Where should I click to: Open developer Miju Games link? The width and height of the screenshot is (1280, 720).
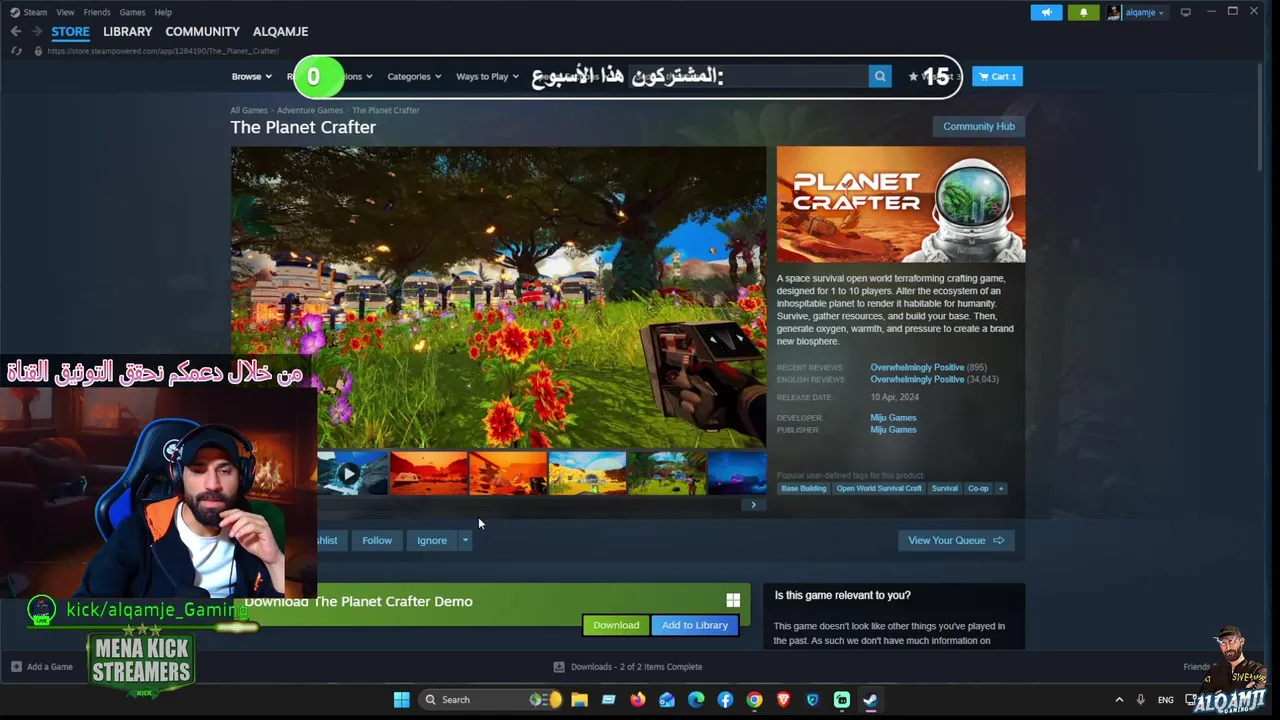point(893,418)
